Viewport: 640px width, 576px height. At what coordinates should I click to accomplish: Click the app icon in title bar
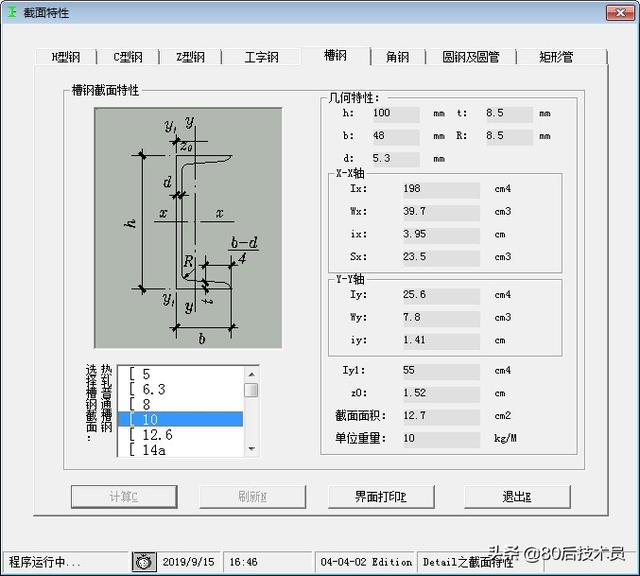tap(12, 12)
